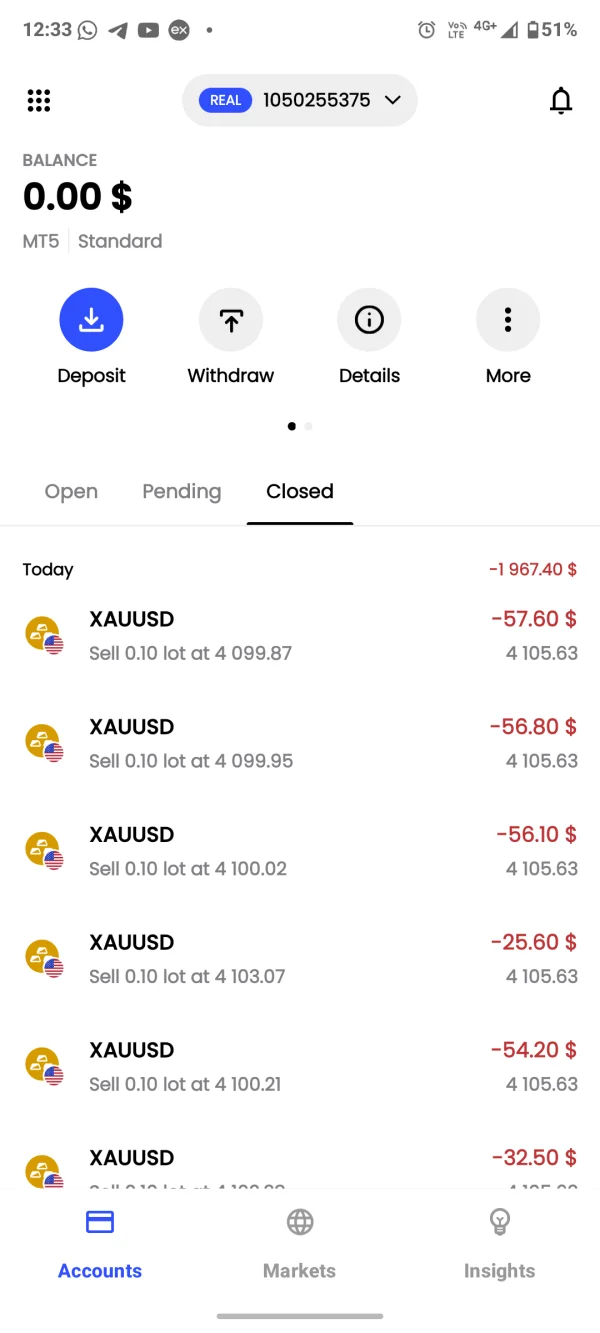Tap the blue Deposit icon
Viewport: 600px width, 1333px height.
91,320
